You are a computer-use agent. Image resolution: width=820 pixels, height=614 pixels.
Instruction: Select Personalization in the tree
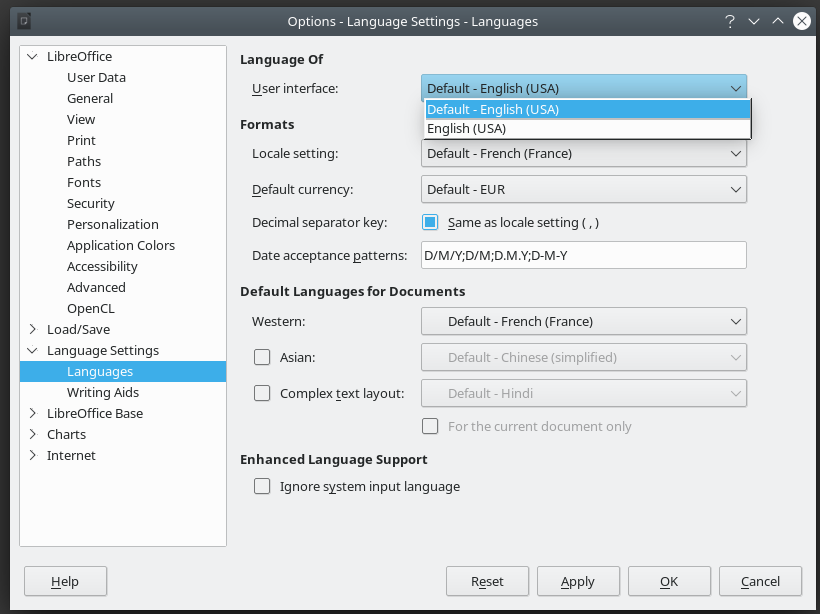click(112, 224)
